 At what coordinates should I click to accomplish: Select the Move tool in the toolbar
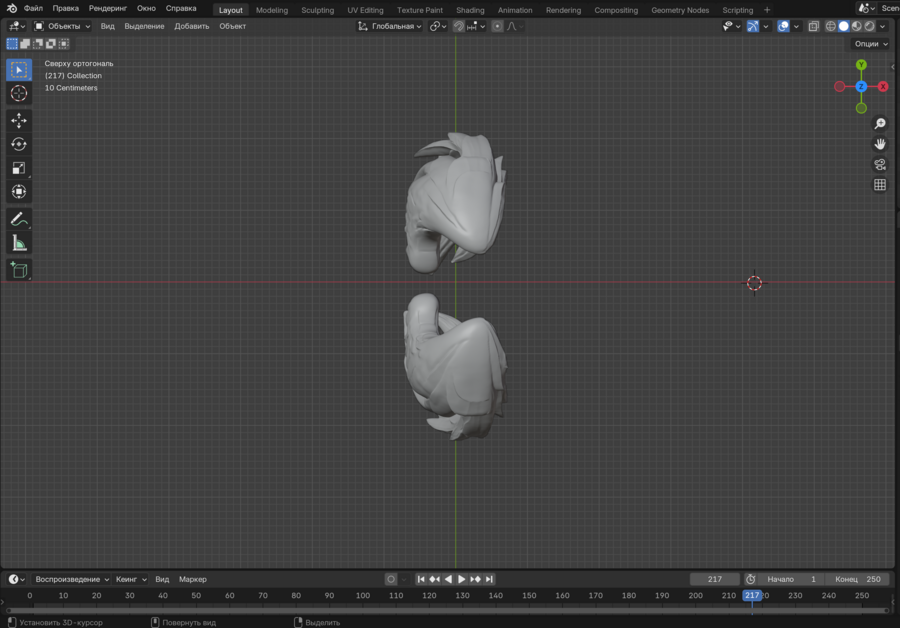pyautogui.click(x=19, y=120)
